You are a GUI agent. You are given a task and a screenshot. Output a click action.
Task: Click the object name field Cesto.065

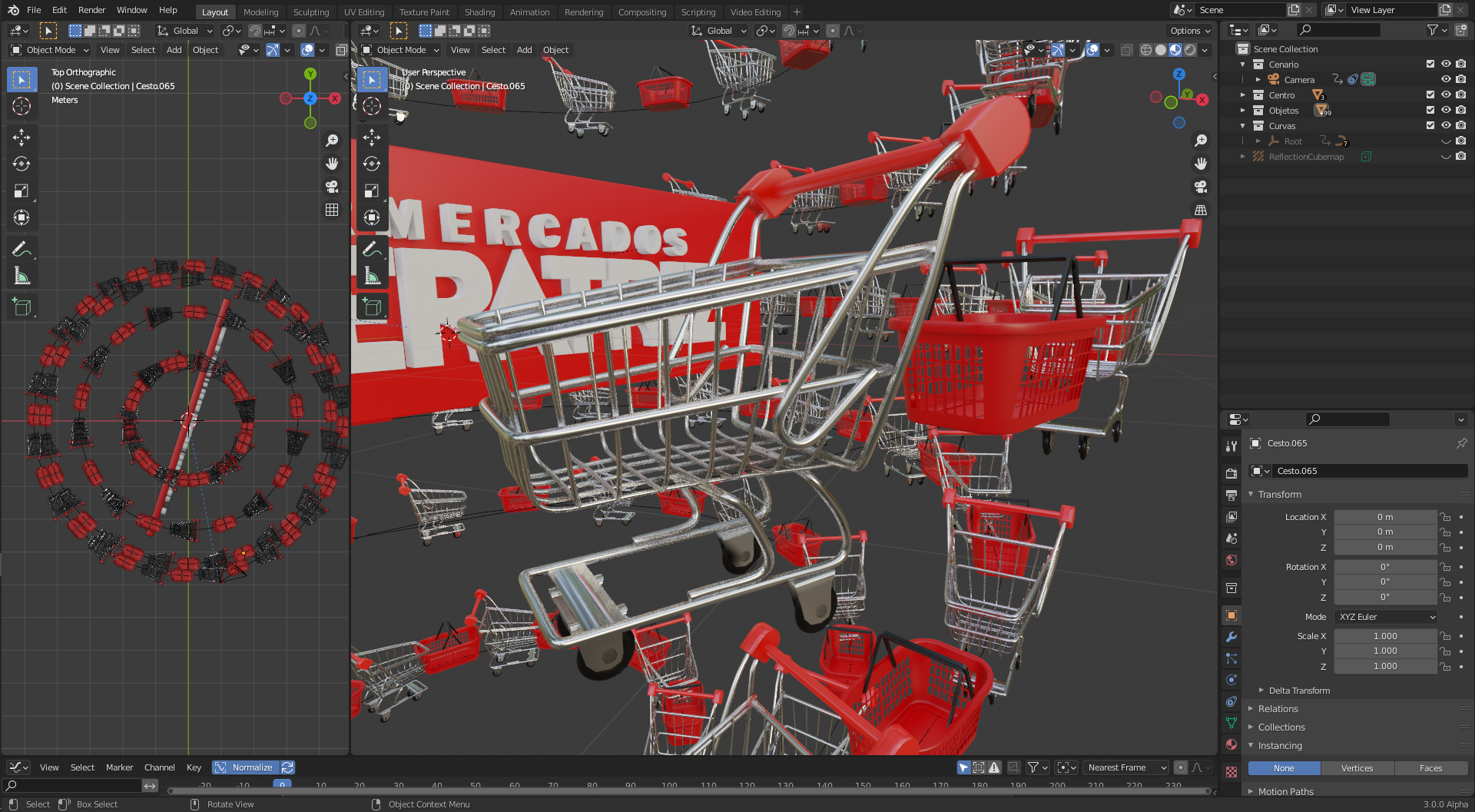[x=1370, y=471]
